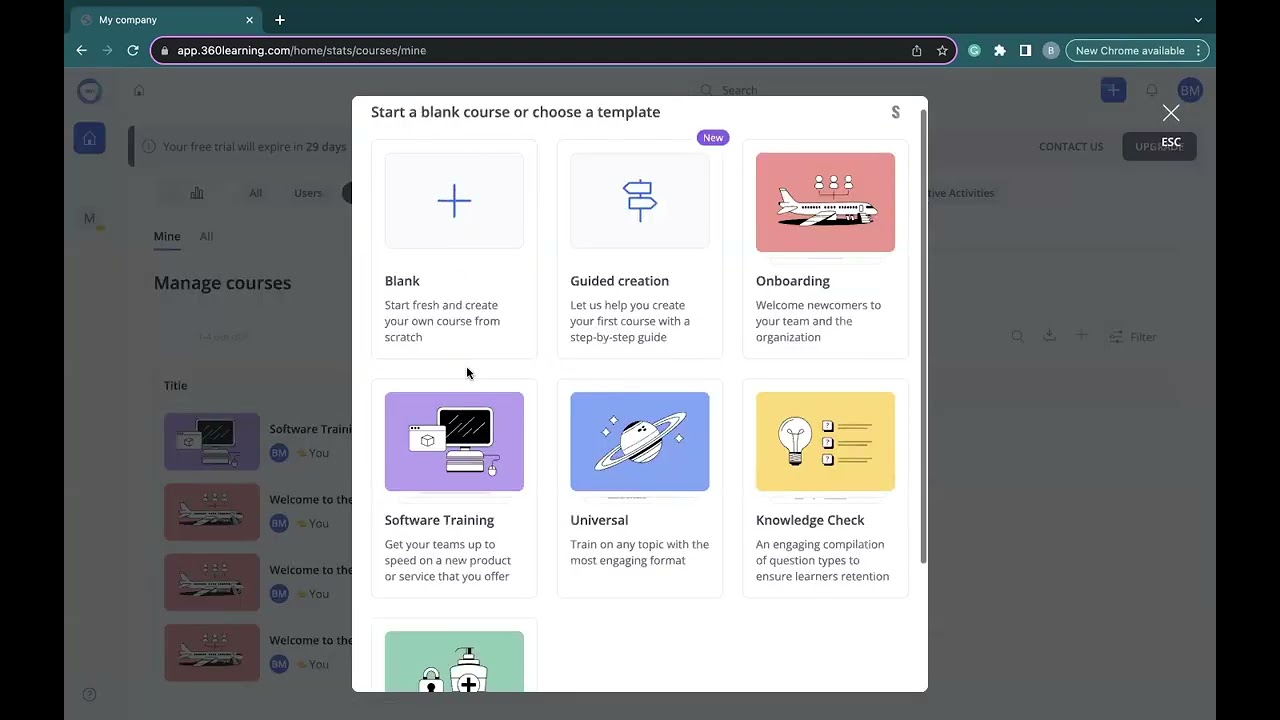The height and width of the screenshot is (720, 1280).
Task: Click the share page icon in address bar
Action: click(x=916, y=50)
